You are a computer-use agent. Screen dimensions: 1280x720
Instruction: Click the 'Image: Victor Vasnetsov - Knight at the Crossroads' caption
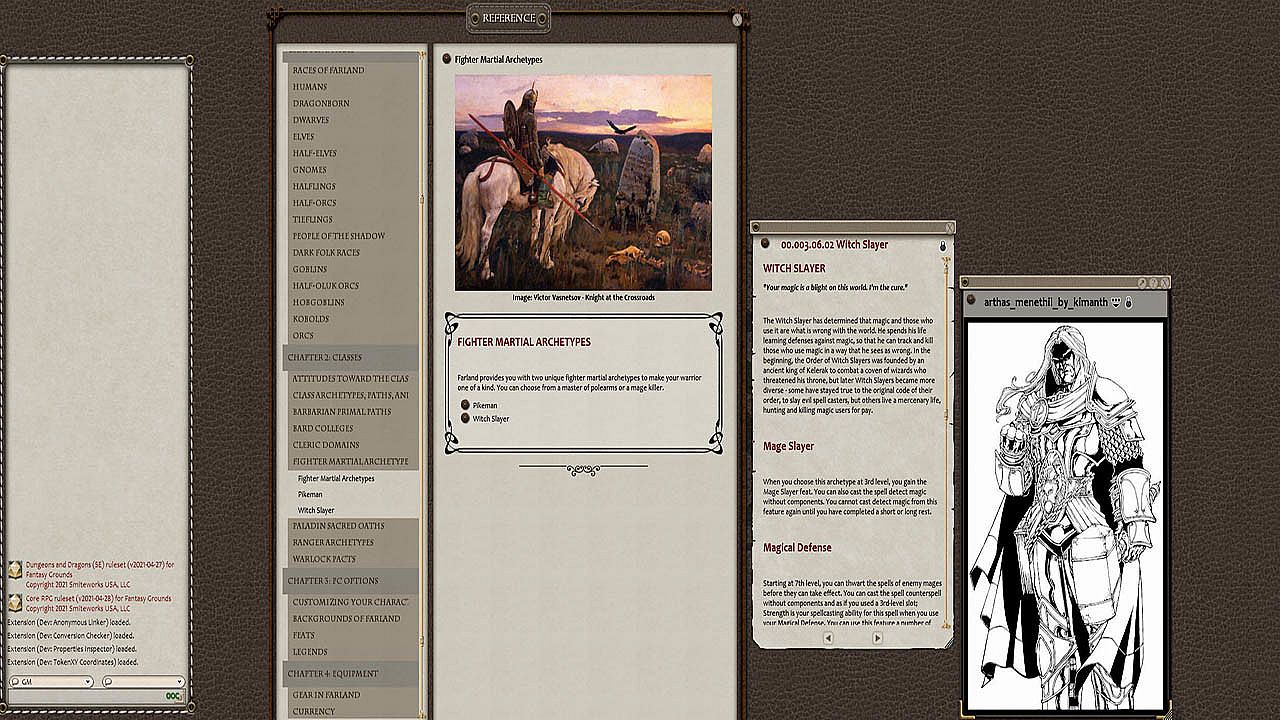(x=583, y=297)
